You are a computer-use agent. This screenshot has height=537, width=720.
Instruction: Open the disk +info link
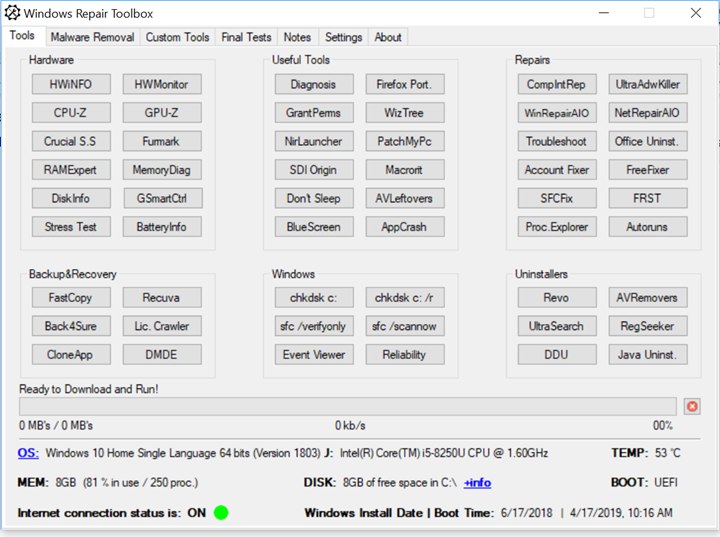(x=477, y=482)
